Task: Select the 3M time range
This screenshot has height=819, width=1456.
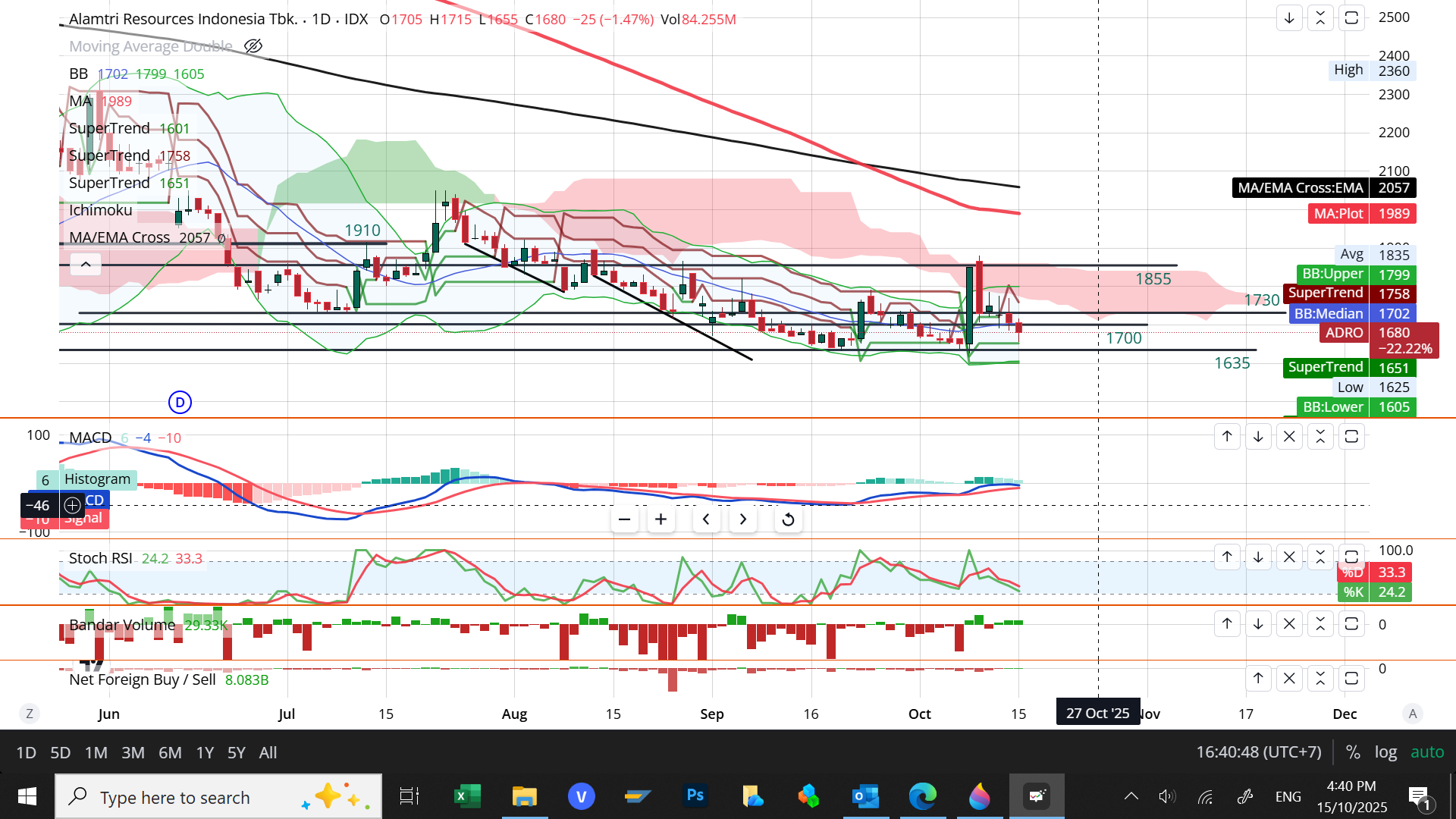Action: pos(133,752)
